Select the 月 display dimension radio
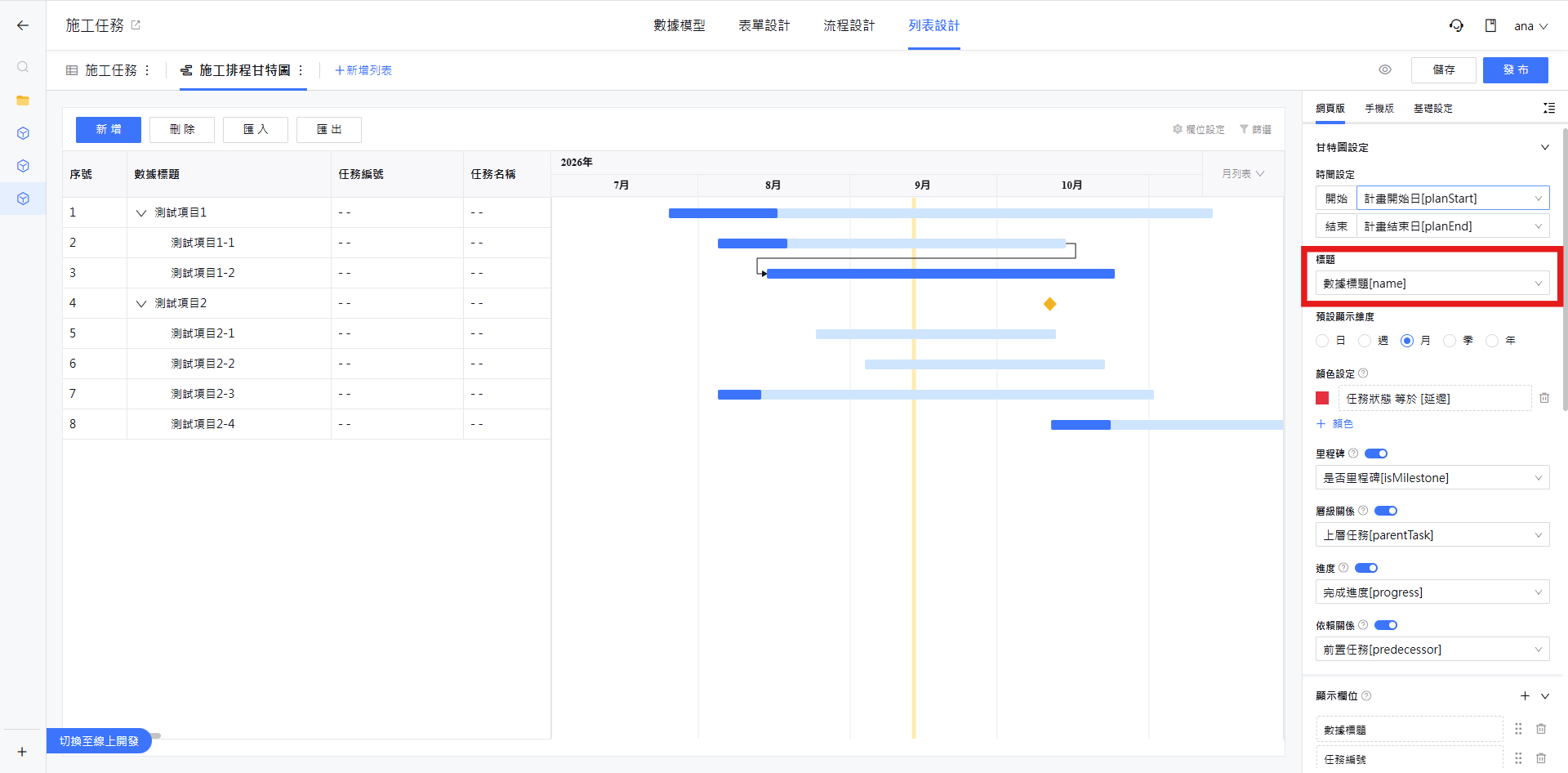The height and width of the screenshot is (773, 1568). coord(1407,341)
